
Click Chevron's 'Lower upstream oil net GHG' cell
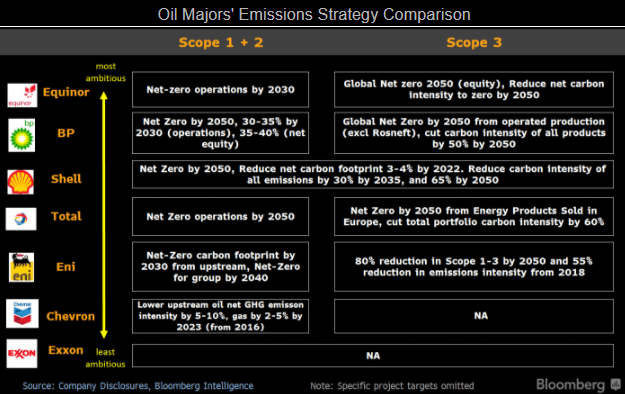(x=220, y=316)
